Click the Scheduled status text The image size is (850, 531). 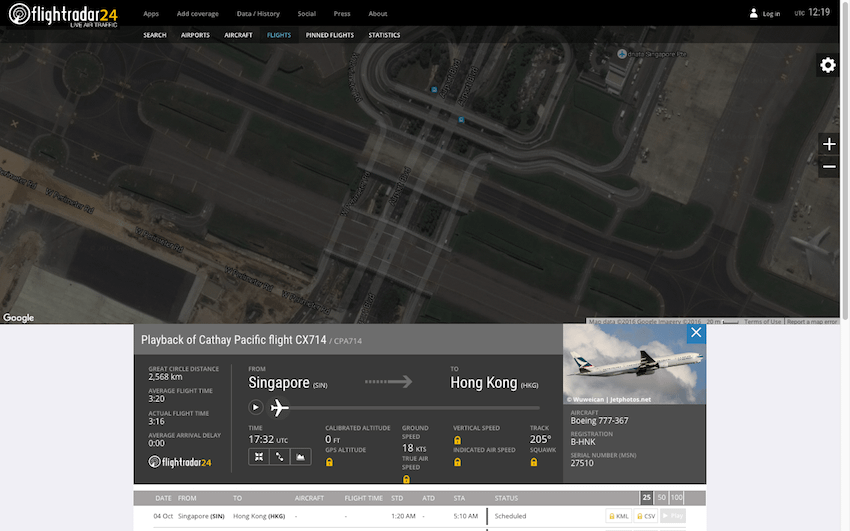click(x=510, y=516)
